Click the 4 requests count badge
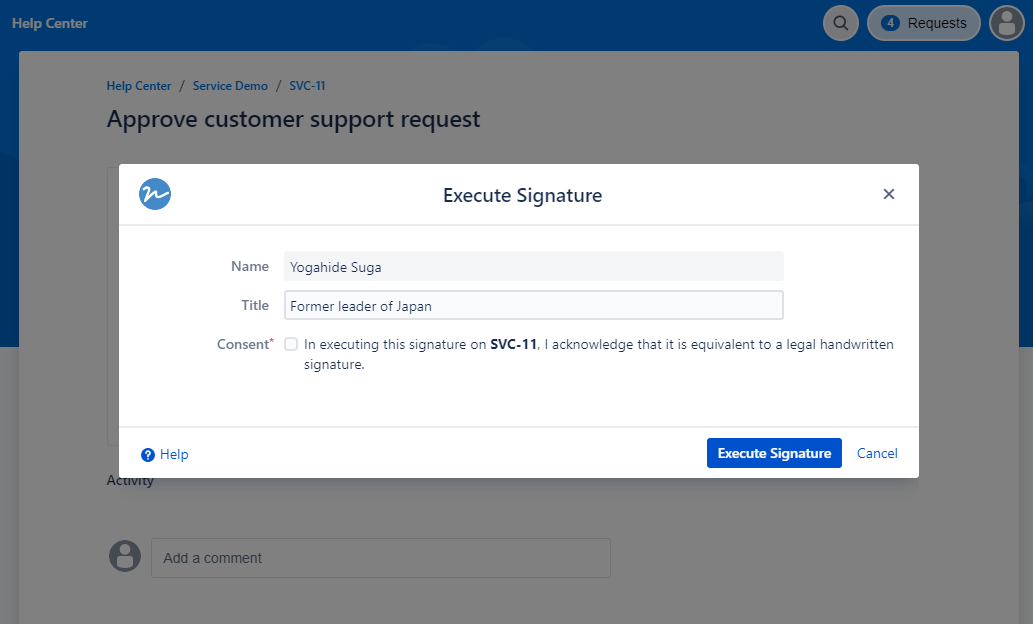This screenshot has width=1033, height=624. coord(890,23)
